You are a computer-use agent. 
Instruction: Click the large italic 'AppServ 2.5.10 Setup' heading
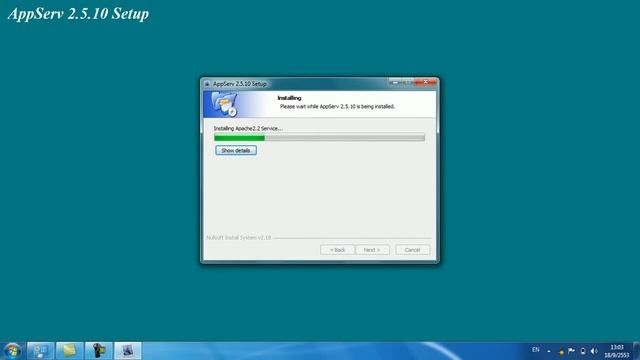(78, 13)
